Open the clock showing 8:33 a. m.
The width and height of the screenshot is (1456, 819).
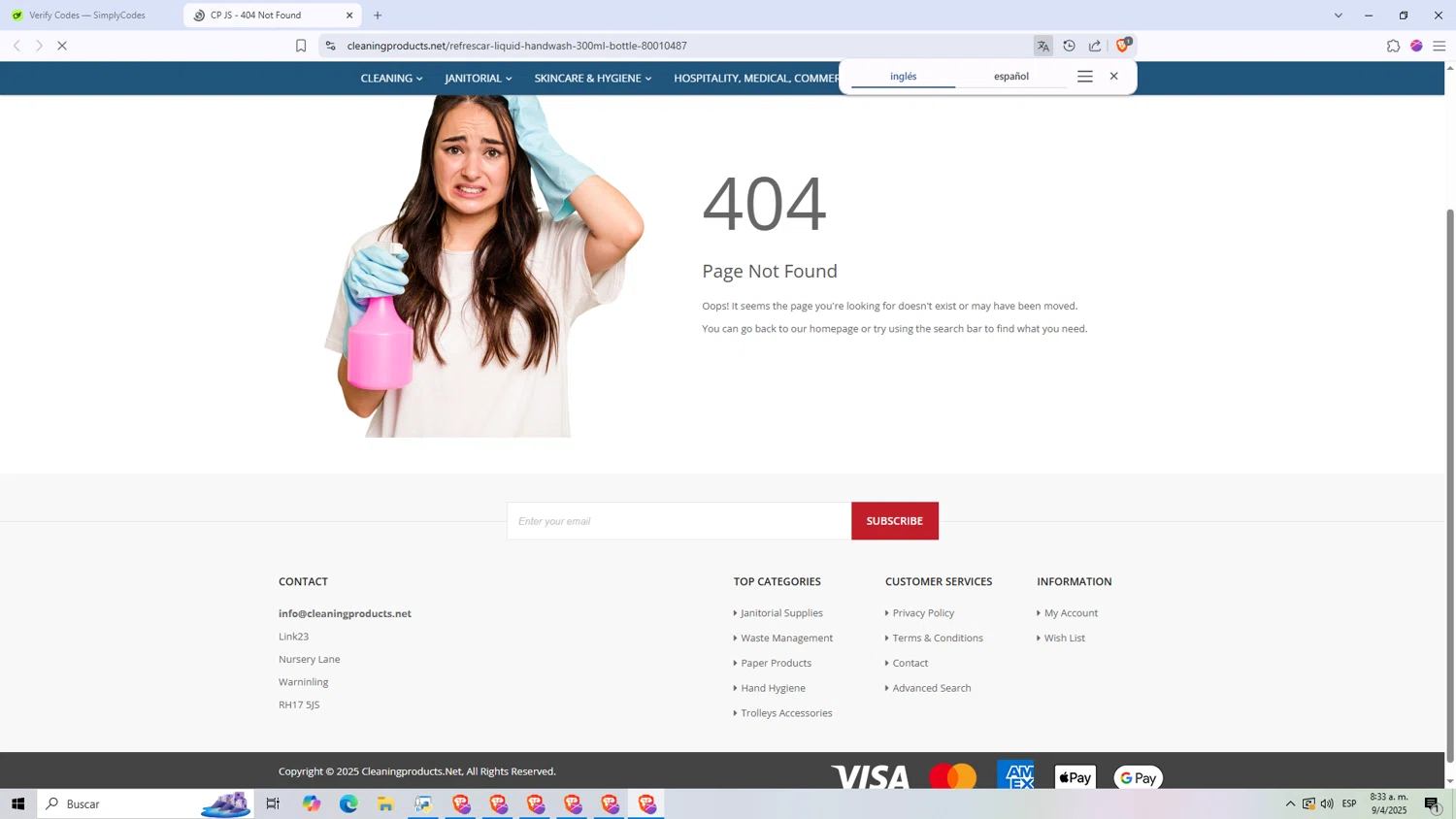tap(1388, 803)
